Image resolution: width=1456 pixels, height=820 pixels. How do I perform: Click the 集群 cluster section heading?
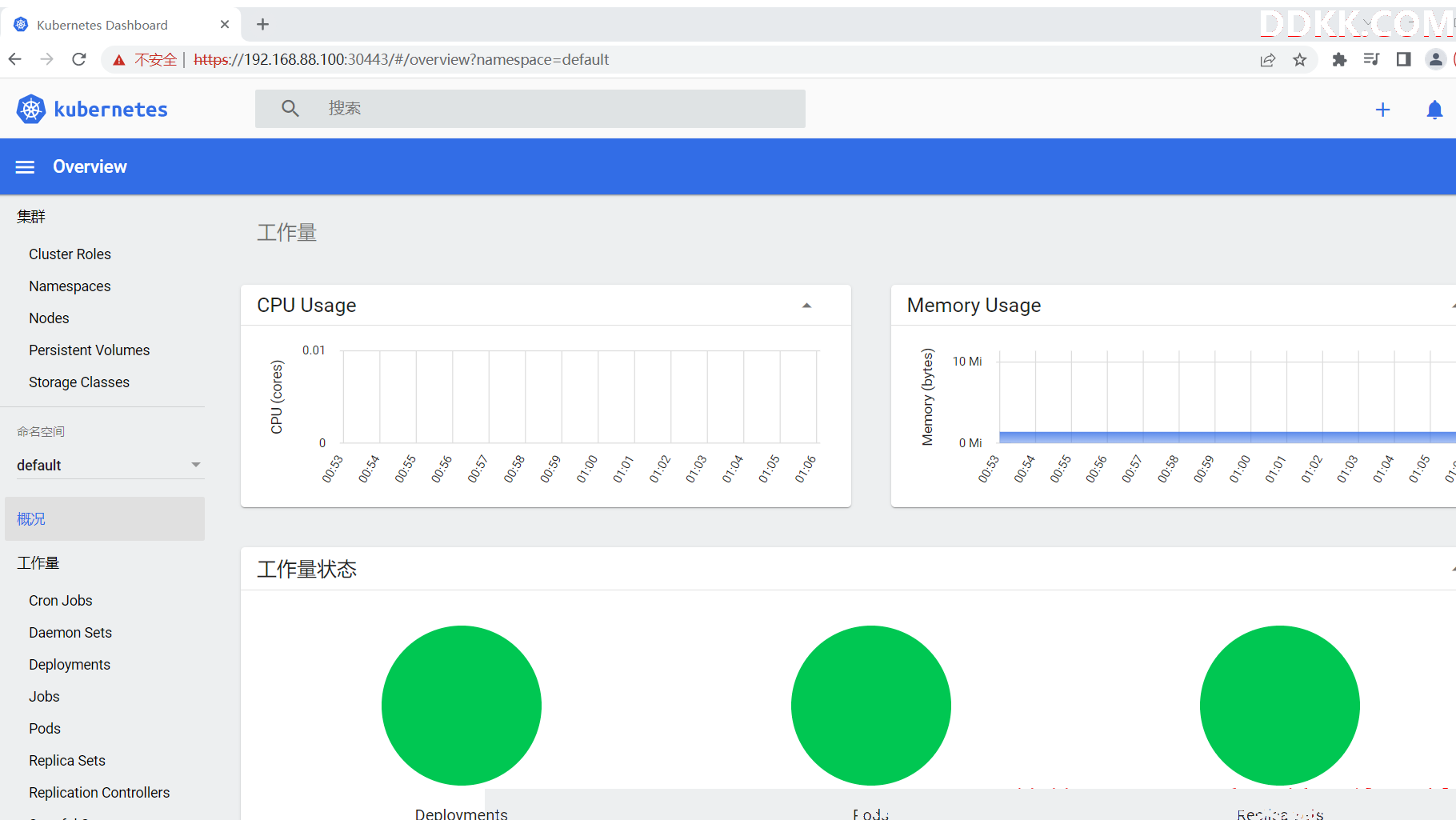pyautogui.click(x=31, y=216)
